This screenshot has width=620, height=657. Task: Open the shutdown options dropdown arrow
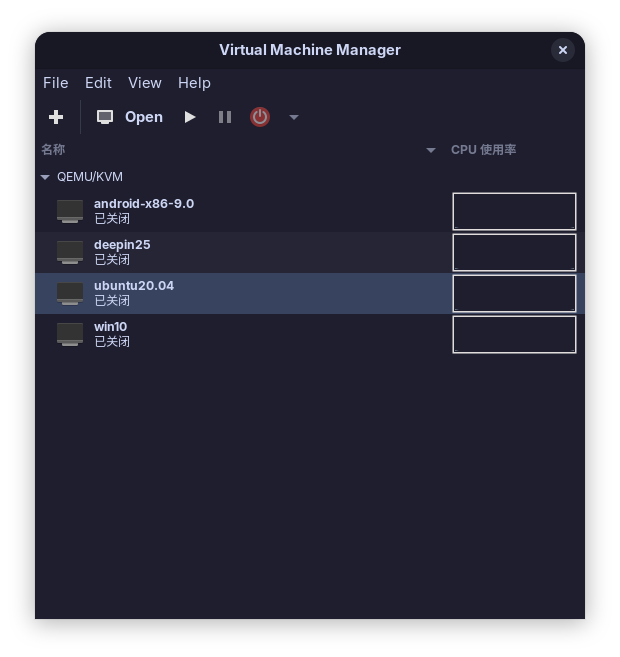(294, 117)
